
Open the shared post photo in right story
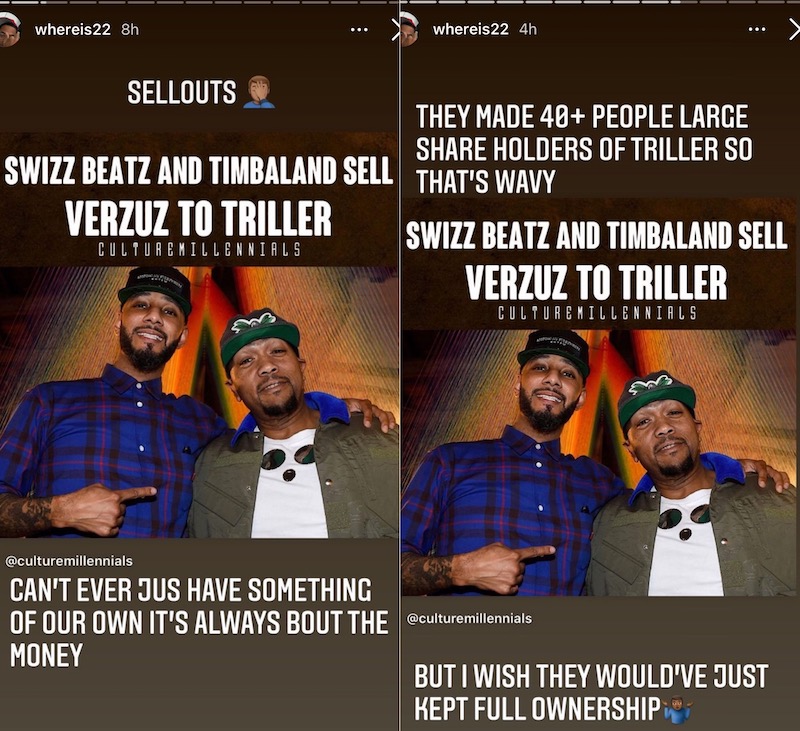[x=600, y=463]
